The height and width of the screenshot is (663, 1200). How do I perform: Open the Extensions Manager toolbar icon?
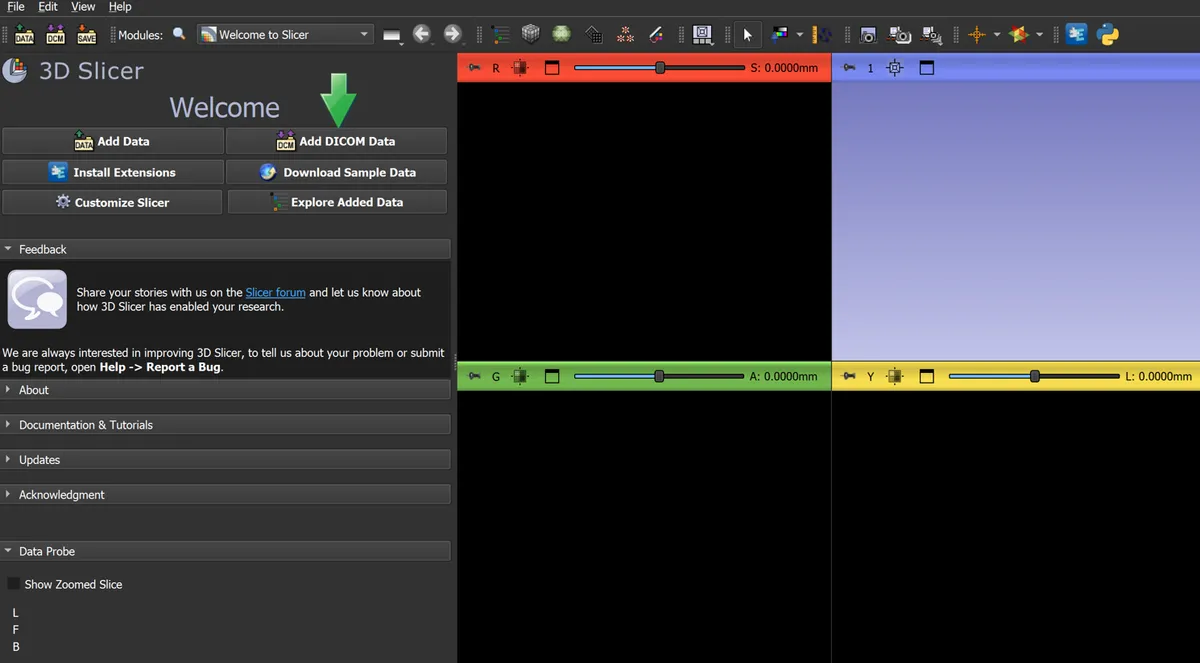pyautogui.click(x=1076, y=34)
